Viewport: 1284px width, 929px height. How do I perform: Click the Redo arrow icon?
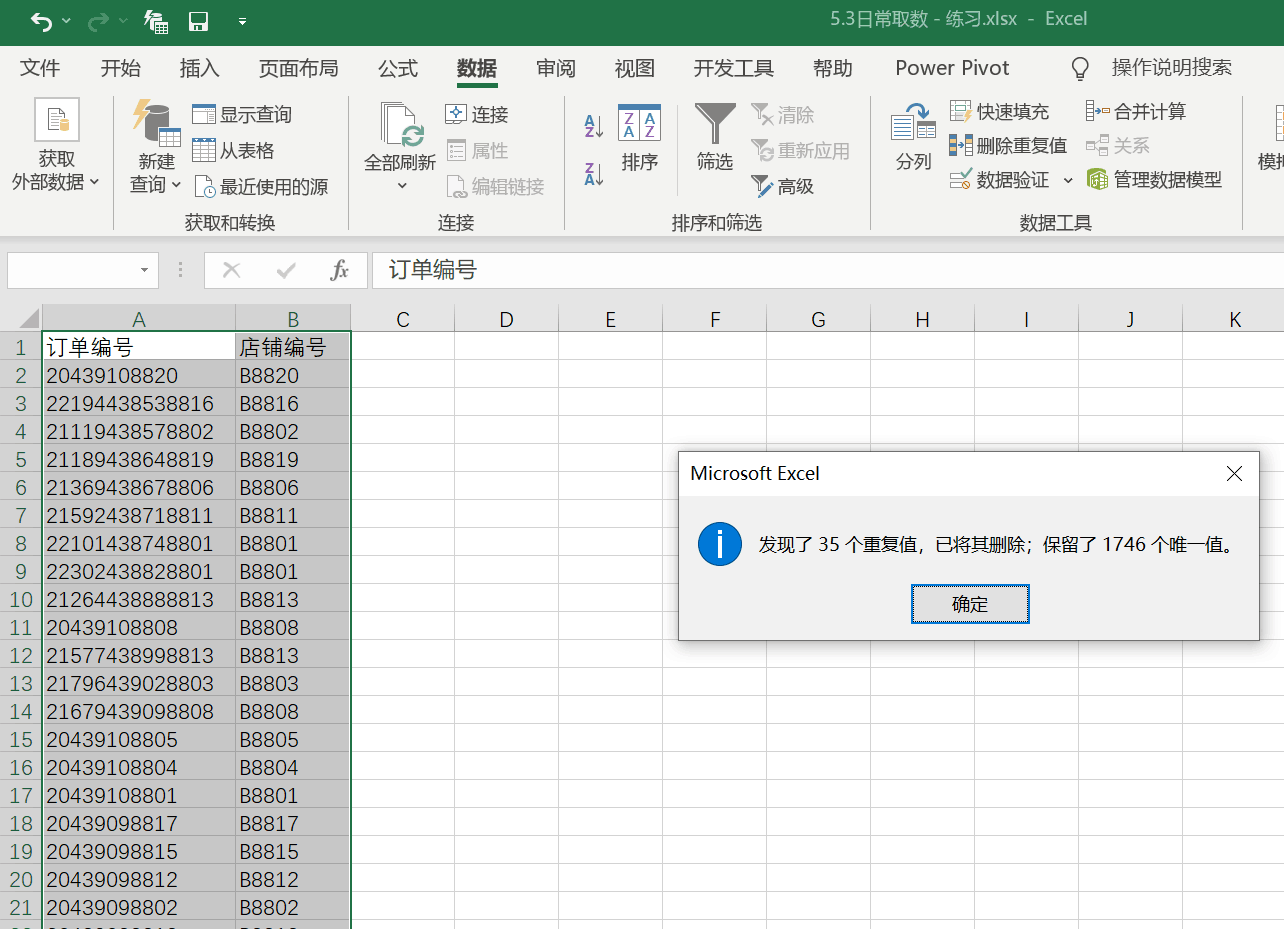(98, 20)
